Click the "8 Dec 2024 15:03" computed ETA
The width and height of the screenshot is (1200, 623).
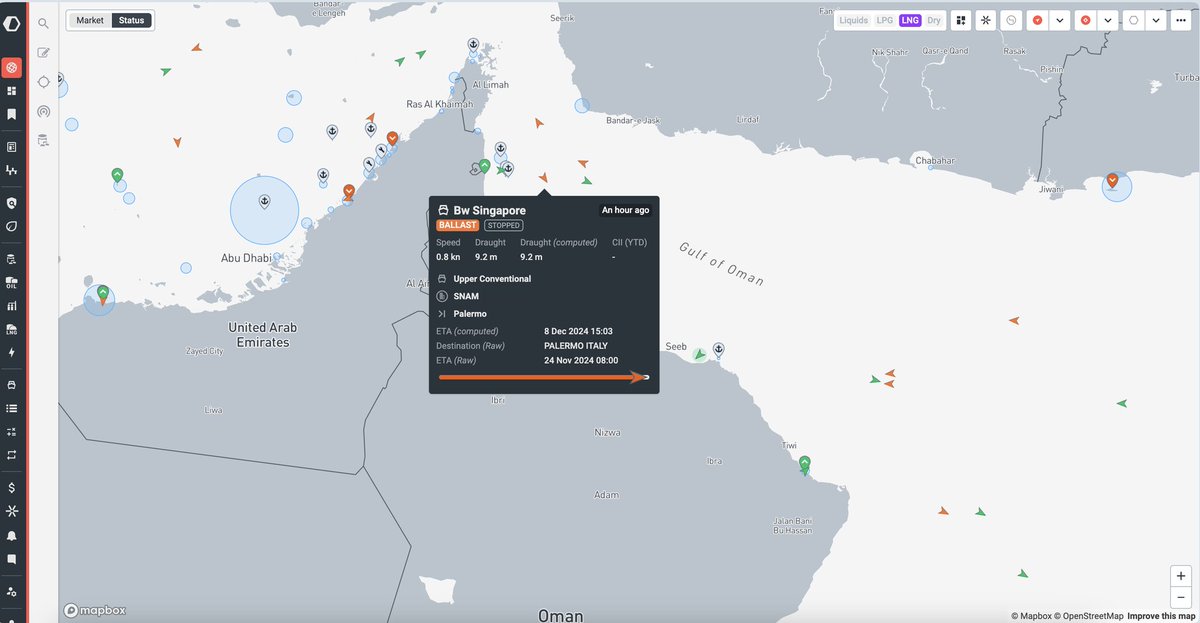[x=578, y=331]
